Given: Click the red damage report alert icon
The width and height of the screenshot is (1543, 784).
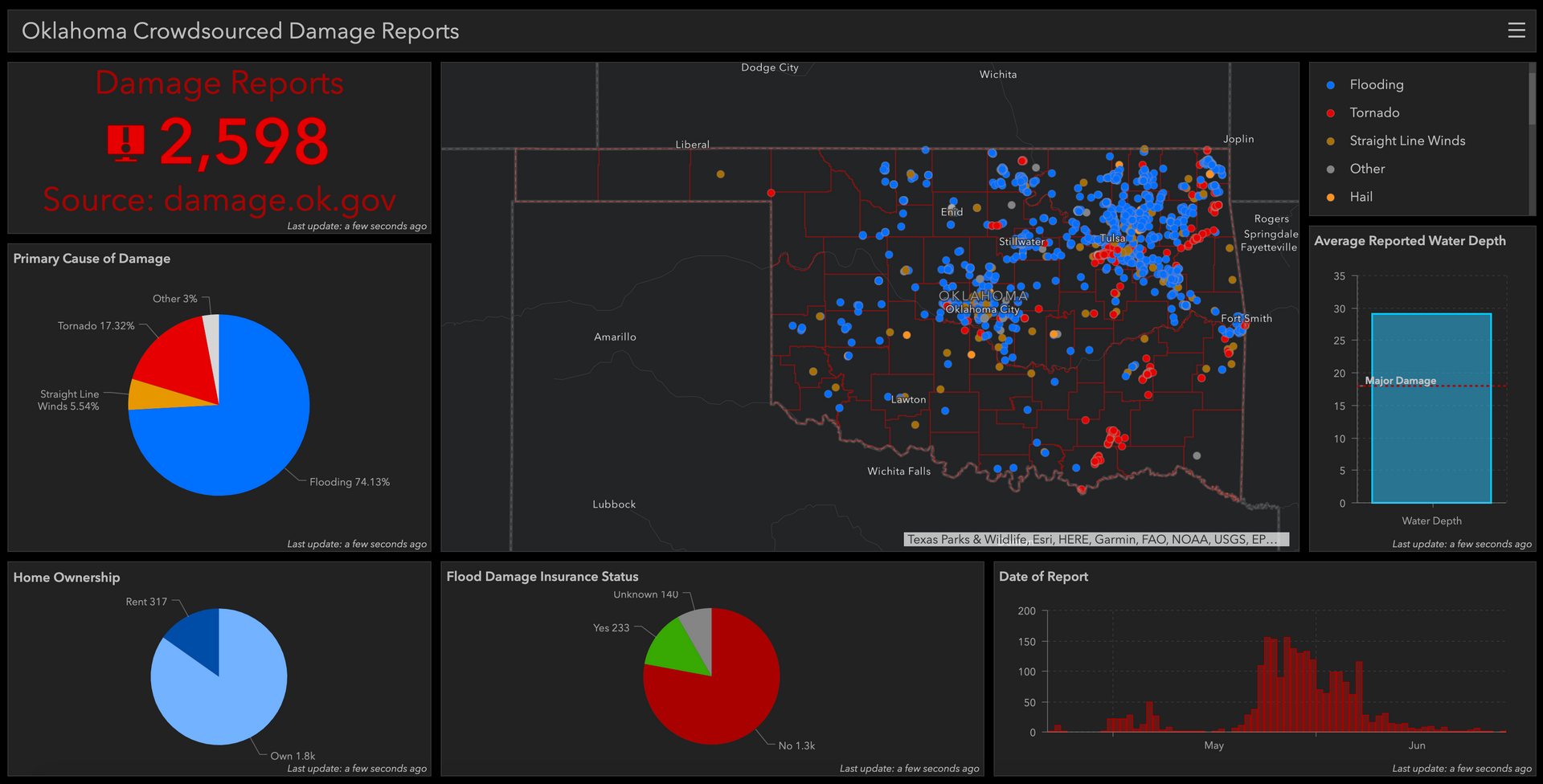Looking at the screenshot, I should click(126, 142).
